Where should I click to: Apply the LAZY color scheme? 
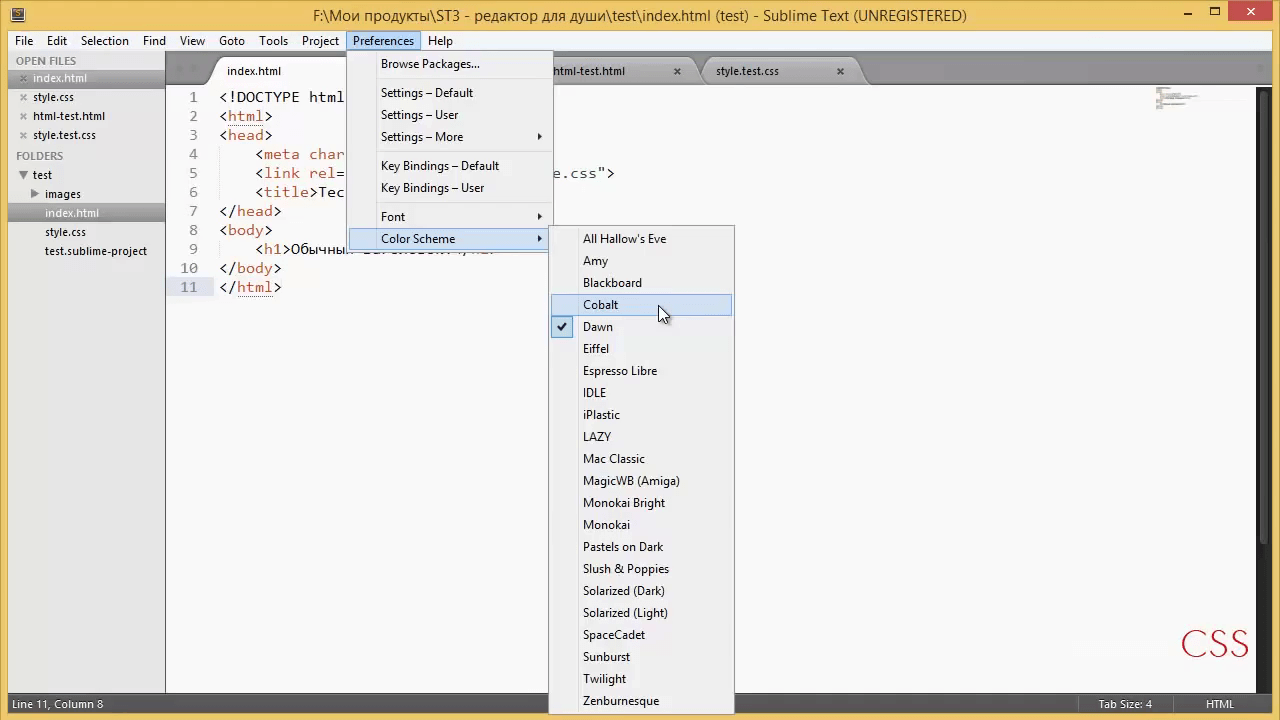(642, 437)
